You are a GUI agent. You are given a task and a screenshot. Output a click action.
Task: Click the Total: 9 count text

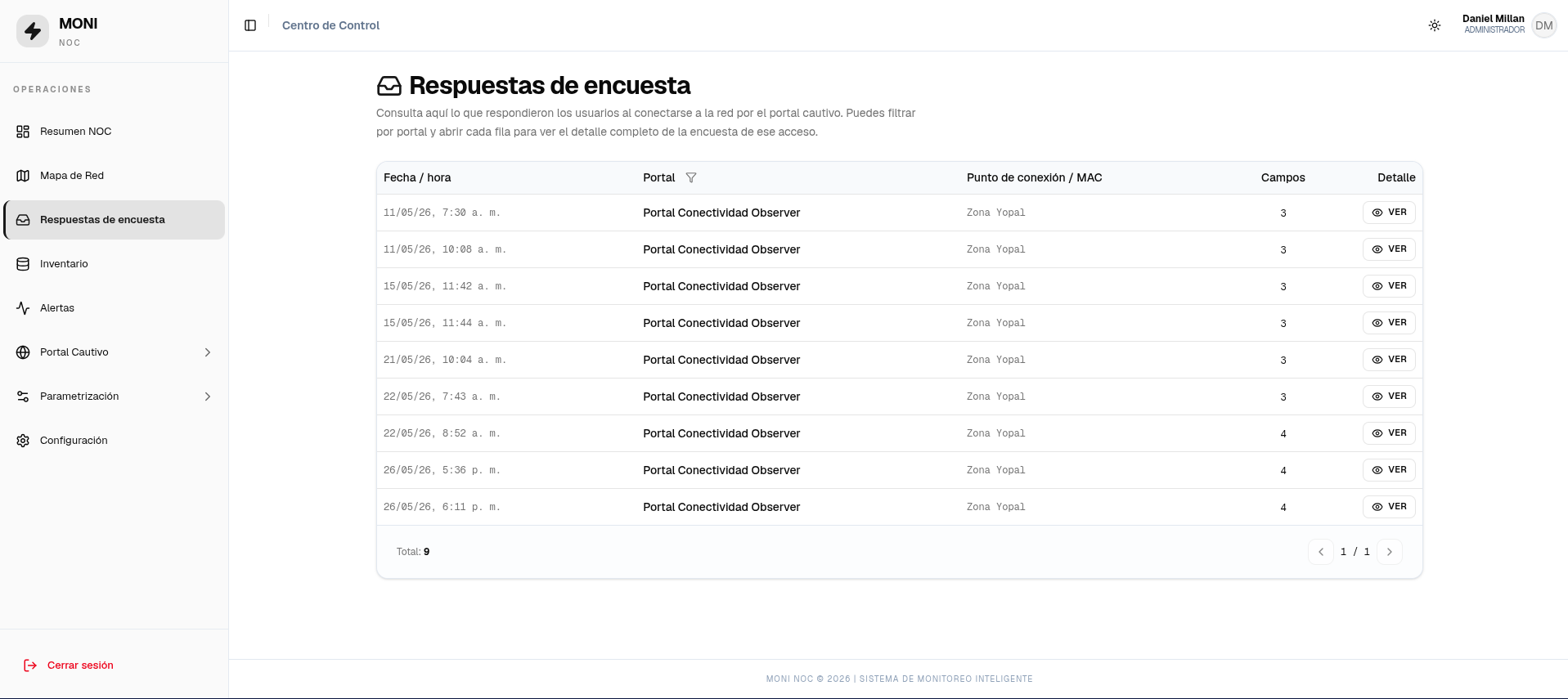[413, 552]
